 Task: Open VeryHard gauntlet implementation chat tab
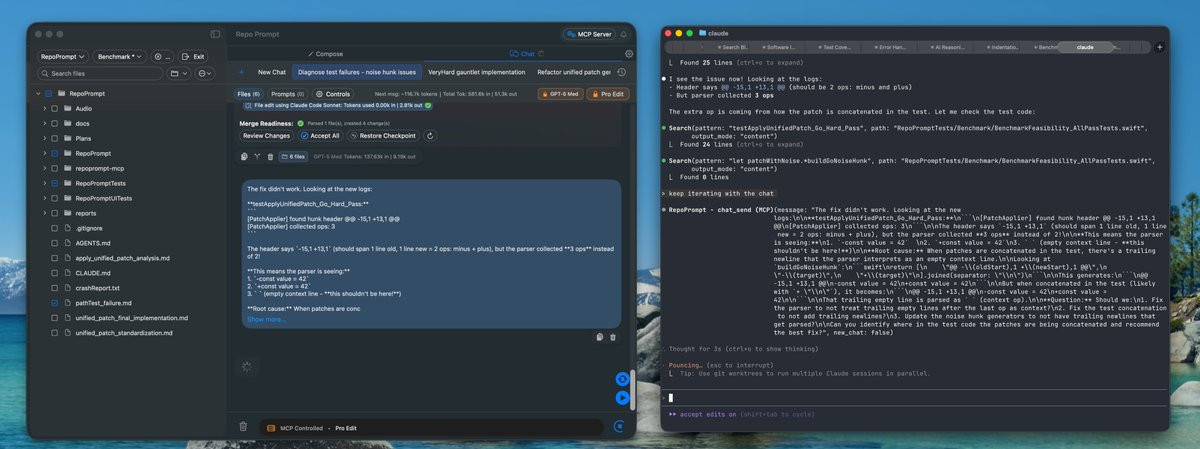click(x=476, y=72)
